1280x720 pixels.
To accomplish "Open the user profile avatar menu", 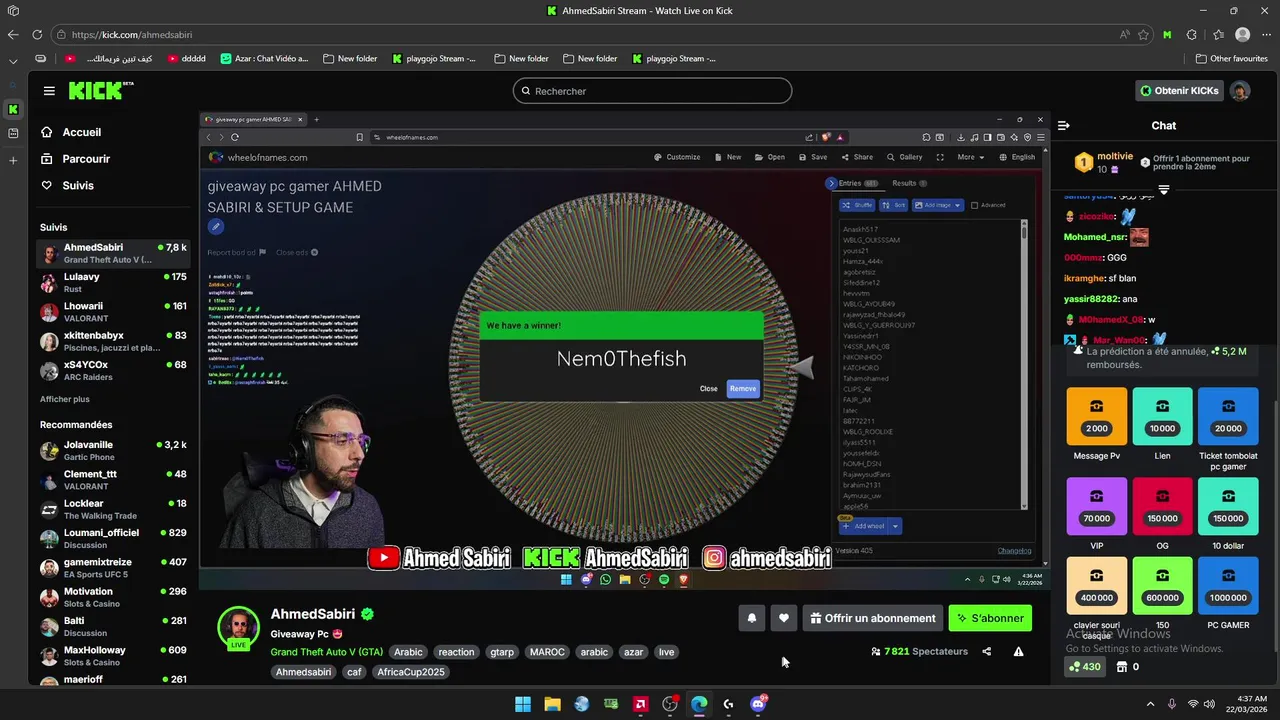I will pos(1240,91).
